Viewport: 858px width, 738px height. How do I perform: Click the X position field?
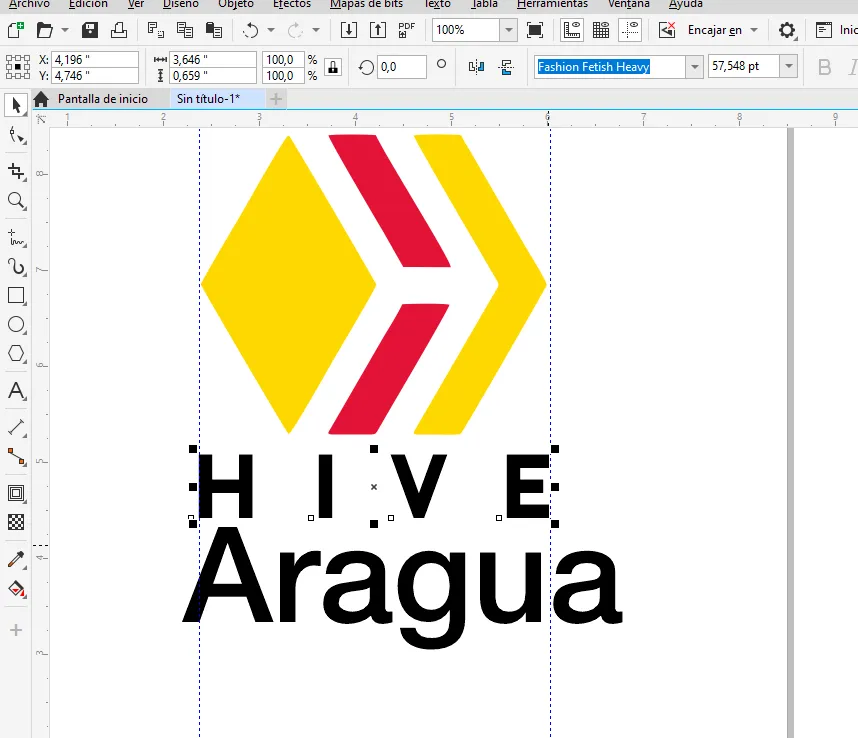[x=95, y=59]
